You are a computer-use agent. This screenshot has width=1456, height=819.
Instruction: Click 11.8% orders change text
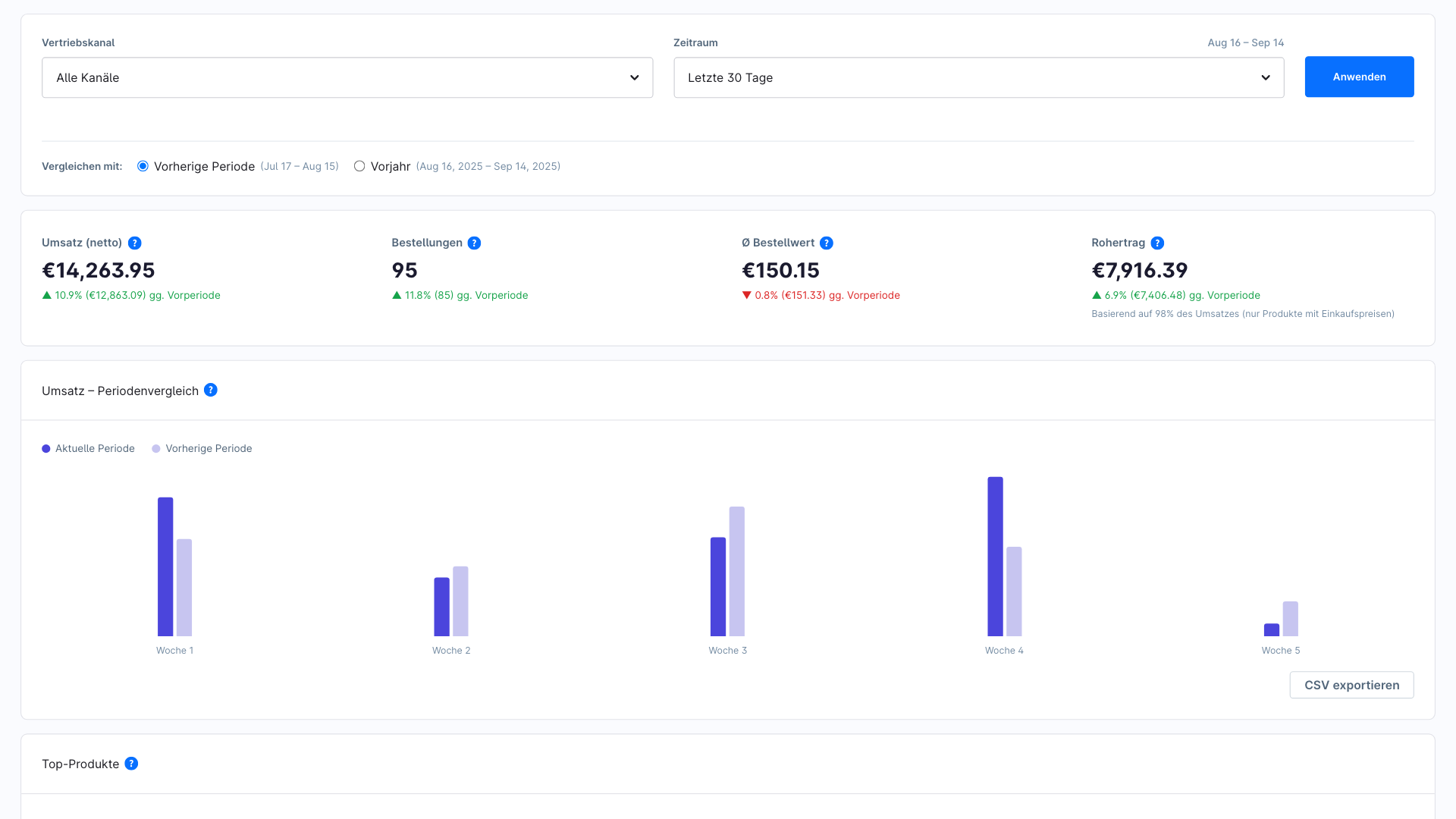(x=460, y=295)
